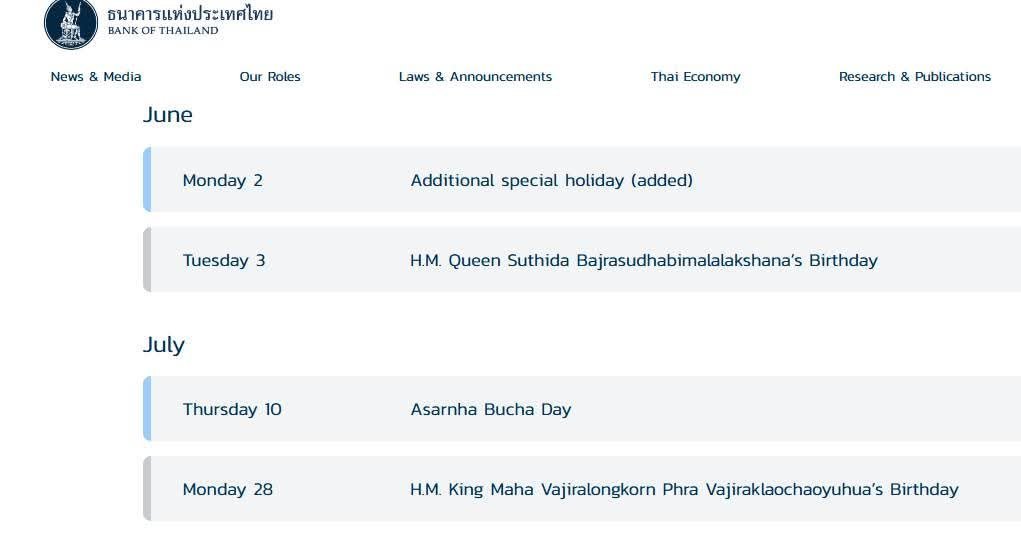Select the Tuesday 3 holiday row
1021x553 pixels.
click(x=582, y=260)
